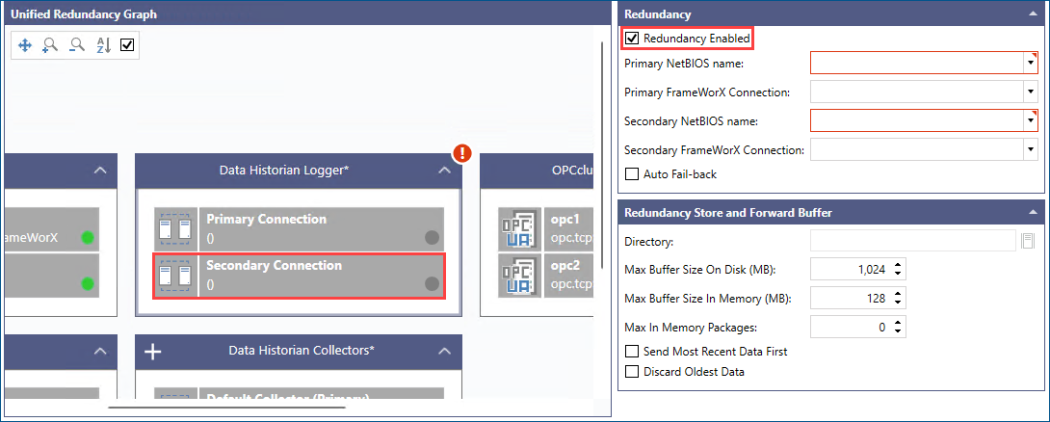Image resolution: width=1050 pixels, height=422 pixels.
Task: Enable Send Most Recent Data First
Action: point(632,352)
